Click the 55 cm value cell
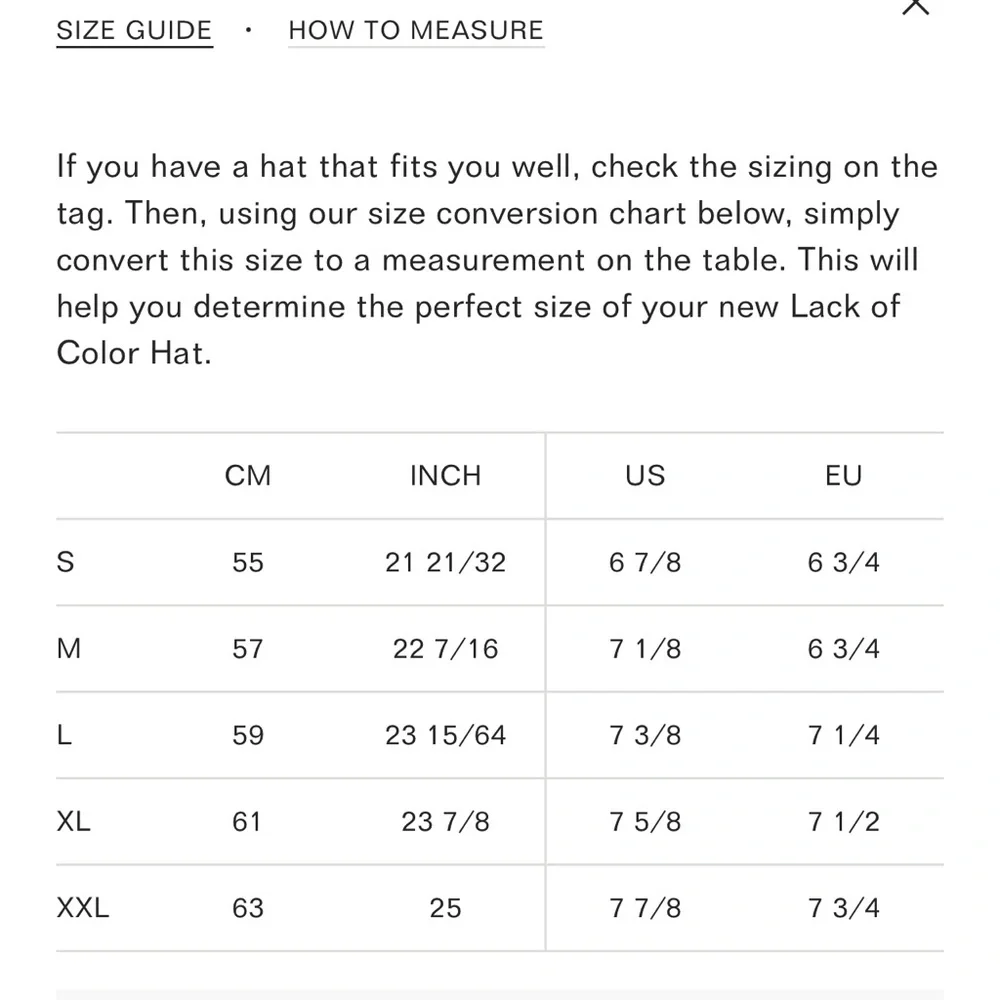Screen dimensions: 1000x1000 248,562
